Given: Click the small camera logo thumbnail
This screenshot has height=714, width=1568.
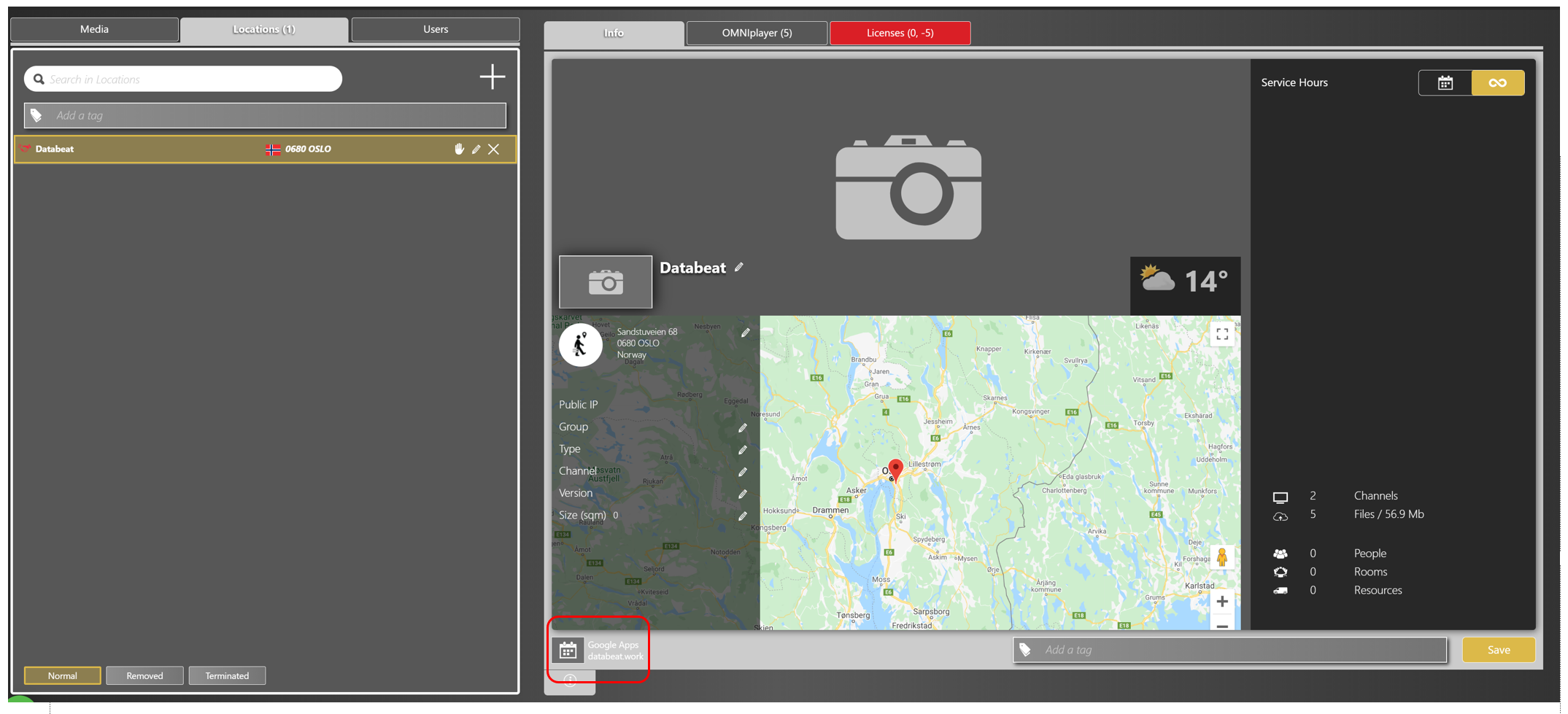Looking at the screenshot, I should click(x=606, y=282).
